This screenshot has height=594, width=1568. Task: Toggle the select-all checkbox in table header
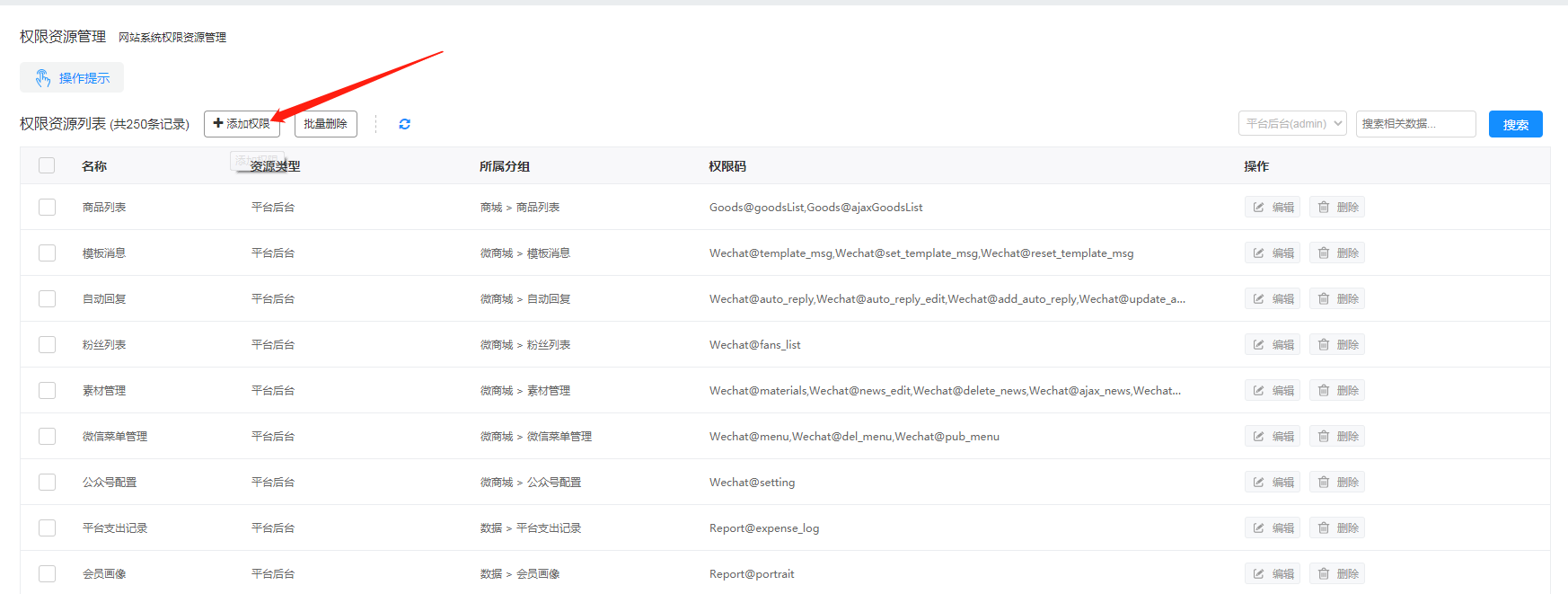pos(47,165)
